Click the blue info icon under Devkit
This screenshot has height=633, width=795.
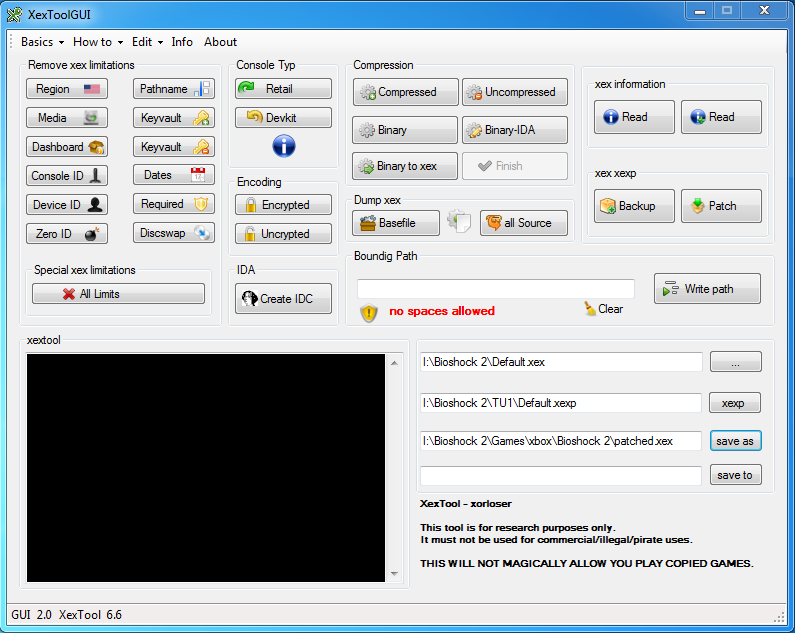[x=283, y=147]
